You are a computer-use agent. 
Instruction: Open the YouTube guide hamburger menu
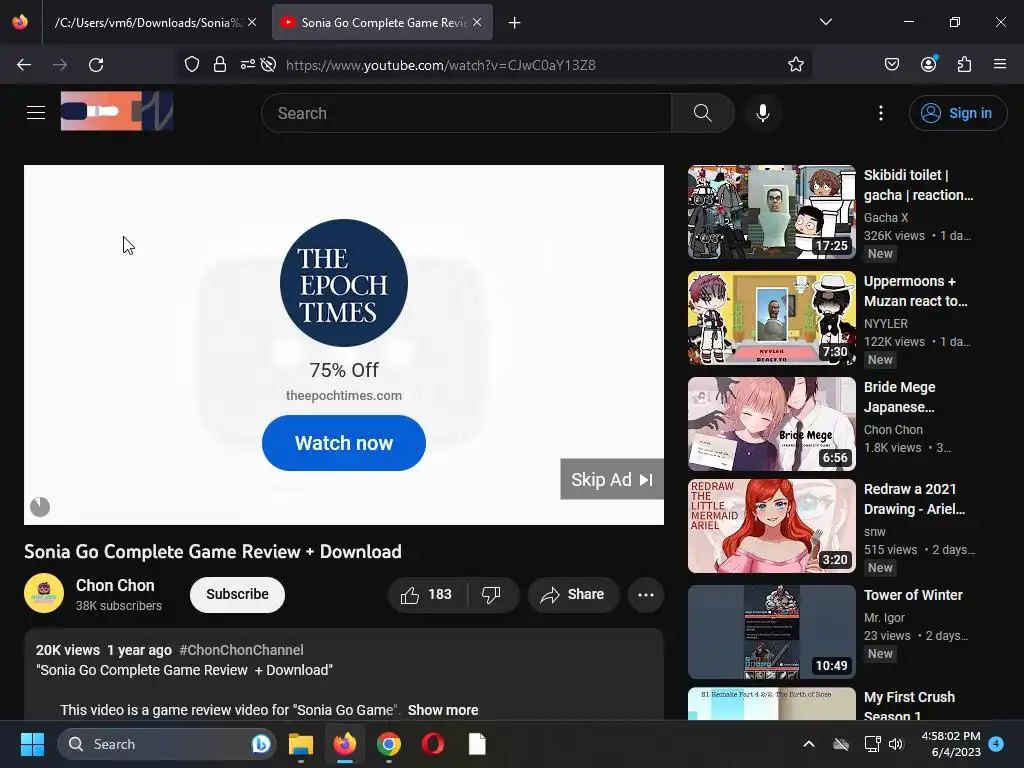(36, 112)
